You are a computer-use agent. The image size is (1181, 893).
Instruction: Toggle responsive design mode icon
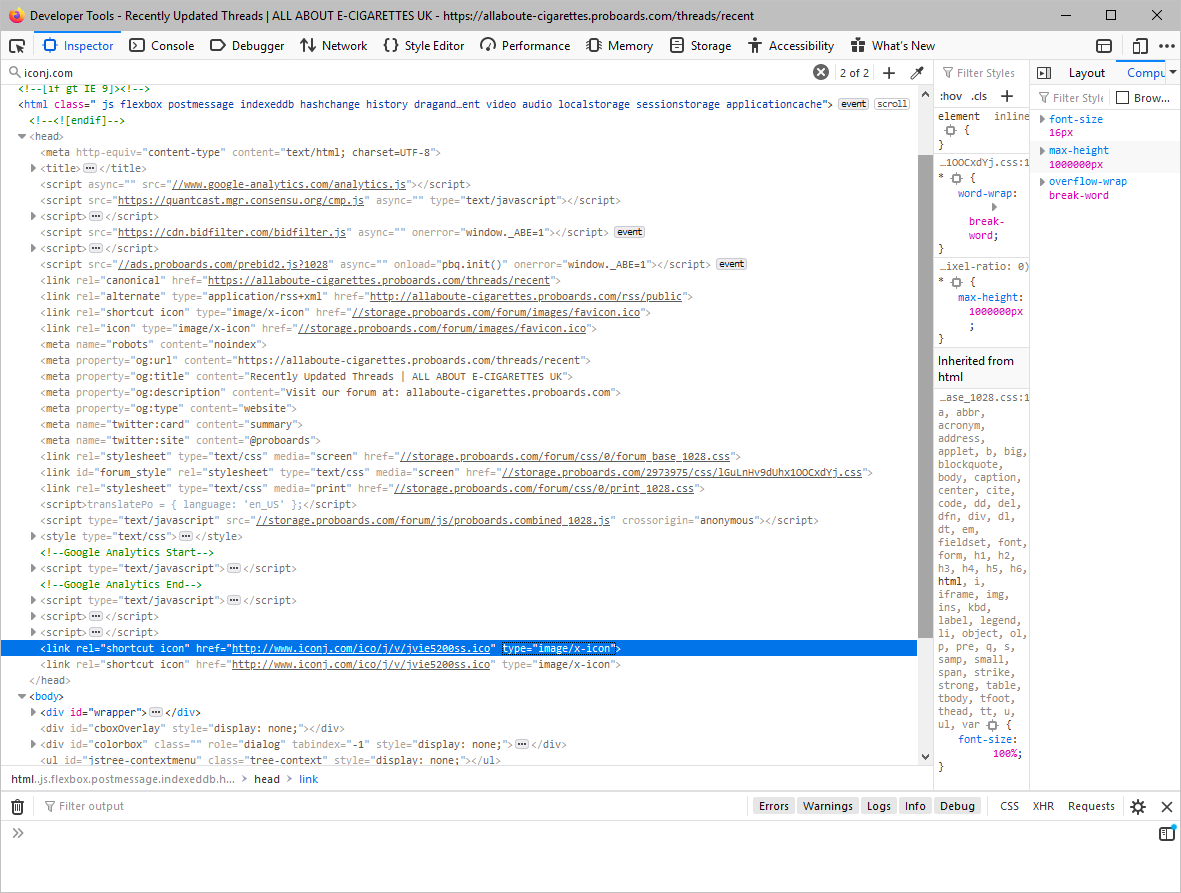click(x=1140, y=46)
